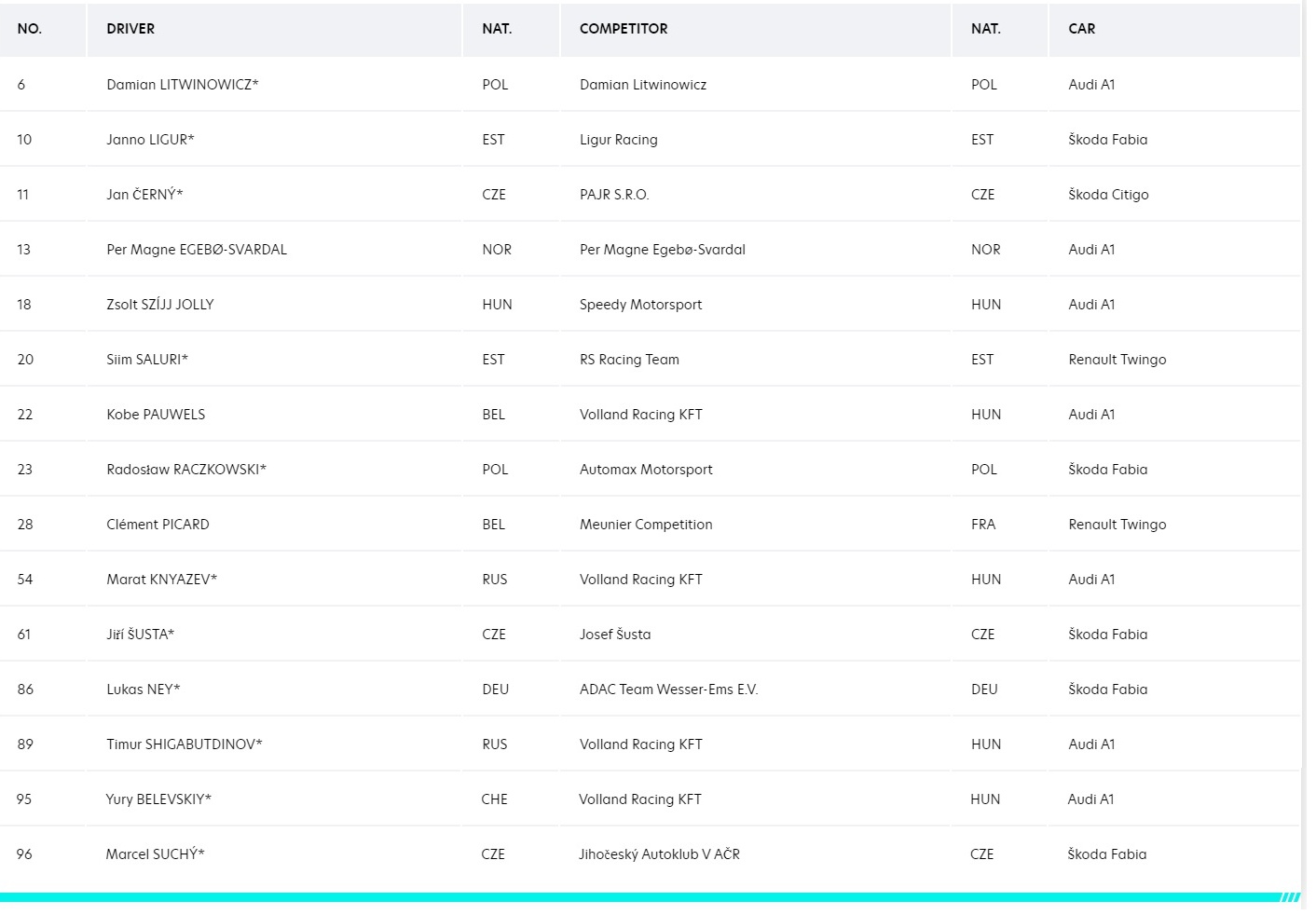The height and width of the screenshot is (915, 1316).
Task: Click the COMPETITOR column header
Action: pos(624,29)
